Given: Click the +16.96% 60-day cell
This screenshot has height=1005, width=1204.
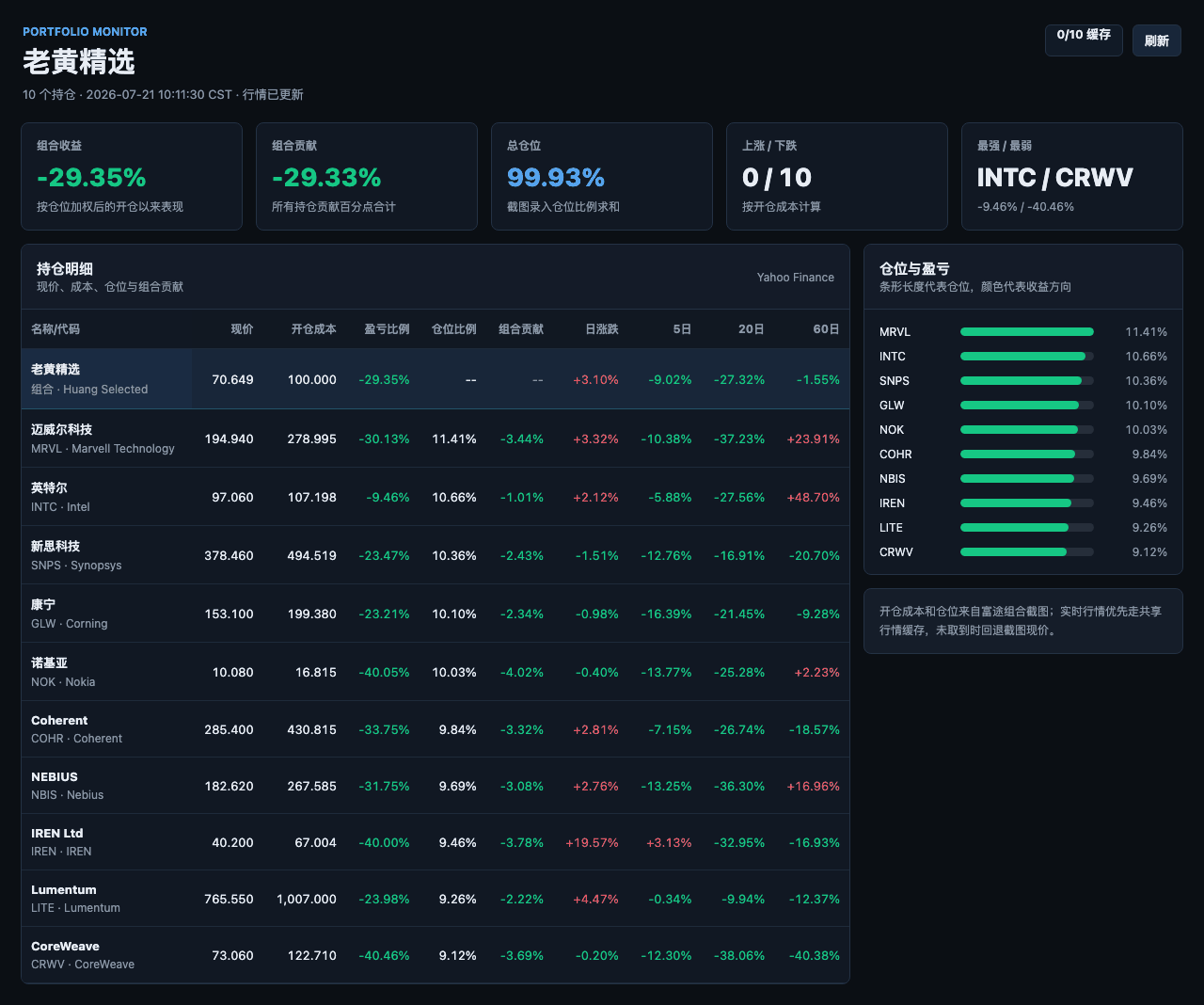Looking at the screenshot, I should click(x=814, y=787).
